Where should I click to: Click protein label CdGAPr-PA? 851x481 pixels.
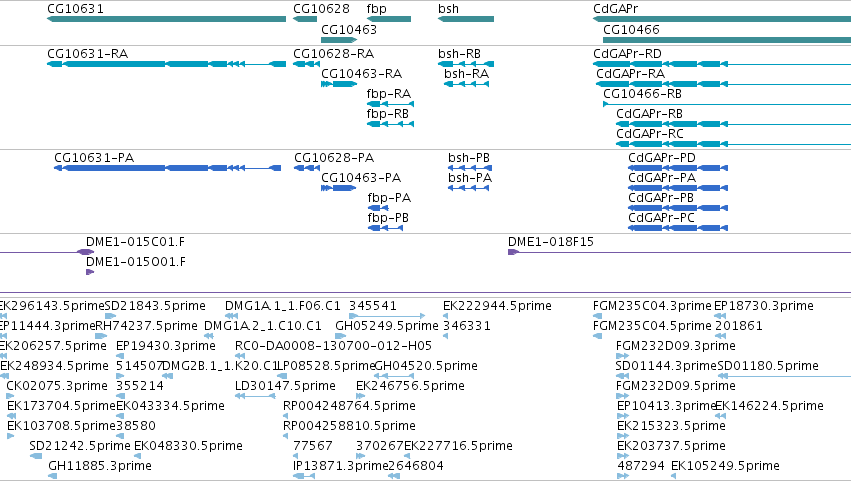662,178
